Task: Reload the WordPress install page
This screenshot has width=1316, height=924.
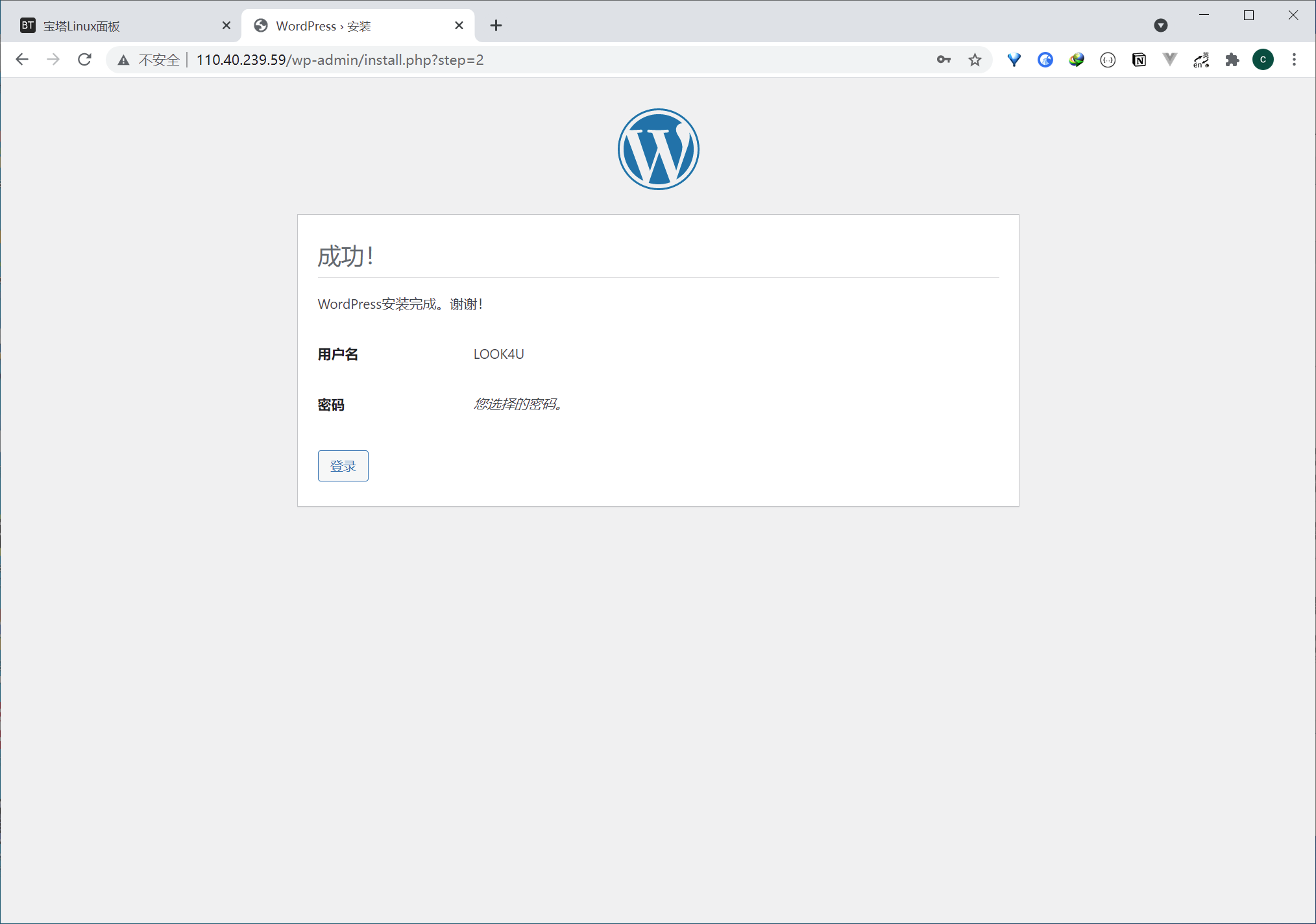Action: tap(84, 60)
